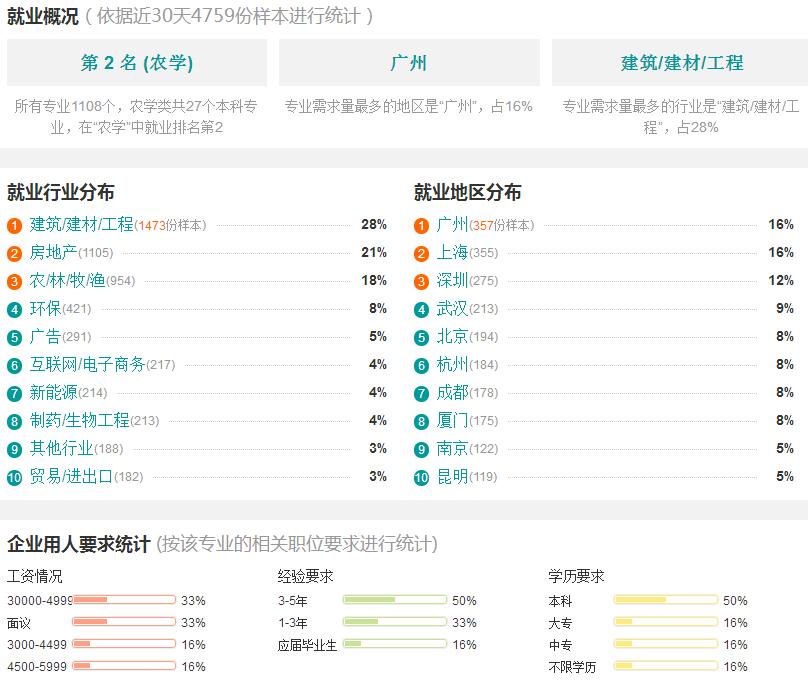Click the 3-5年 experience progress bar

point(395,600)
